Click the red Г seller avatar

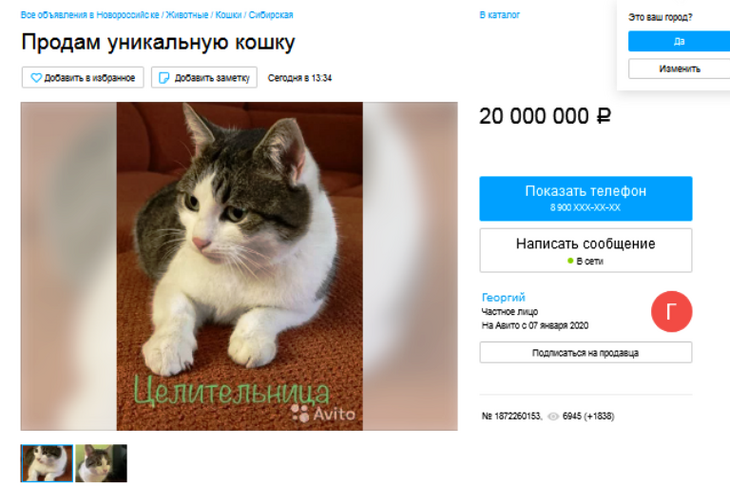point(671,311)
